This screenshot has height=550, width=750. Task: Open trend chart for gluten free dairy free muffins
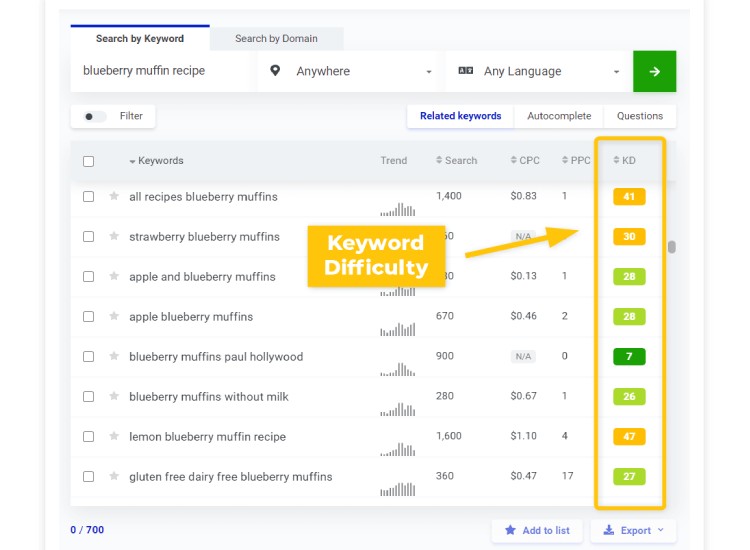pyautogui.click(x=397, y=489)
